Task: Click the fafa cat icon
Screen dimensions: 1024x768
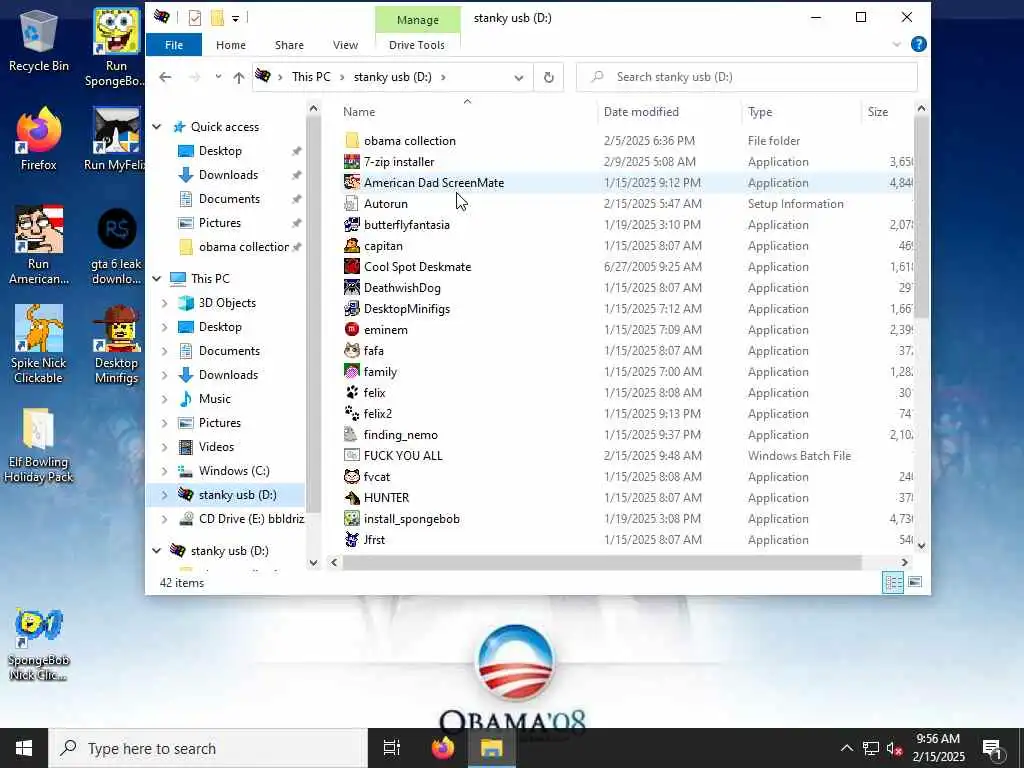Action: coord(352,350)
